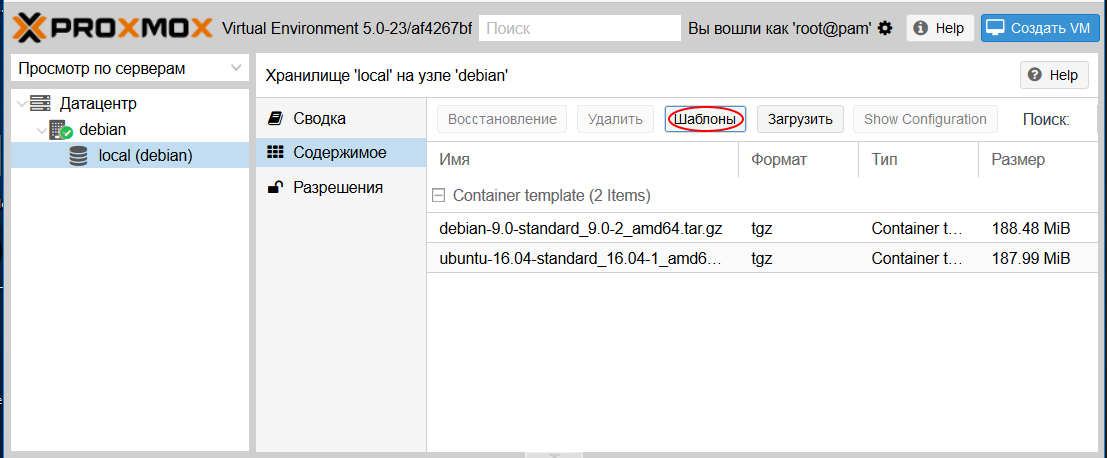
Task: Click the Разрешения unlock icon
Action: tap(275, 187)
